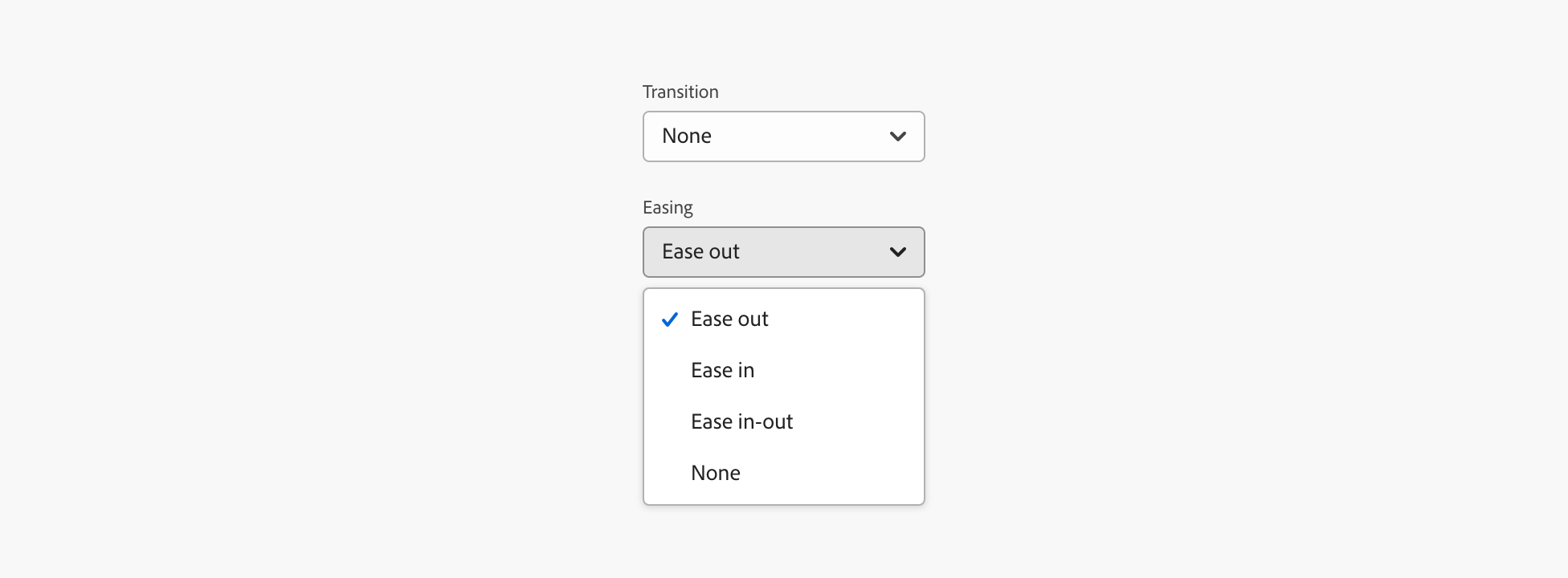1568x578 pixels.
Task: Select the checked Ease out menu option
Action: coord(729,320)
